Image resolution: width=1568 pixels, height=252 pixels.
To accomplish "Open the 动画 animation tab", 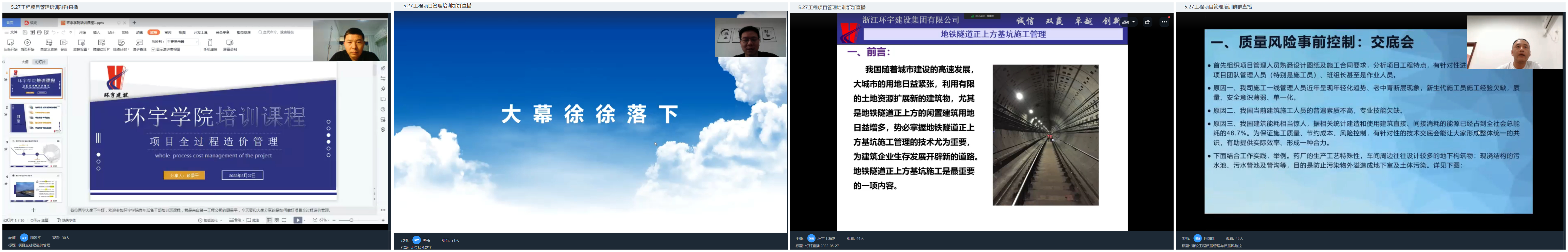I will [x=139, y=32].
